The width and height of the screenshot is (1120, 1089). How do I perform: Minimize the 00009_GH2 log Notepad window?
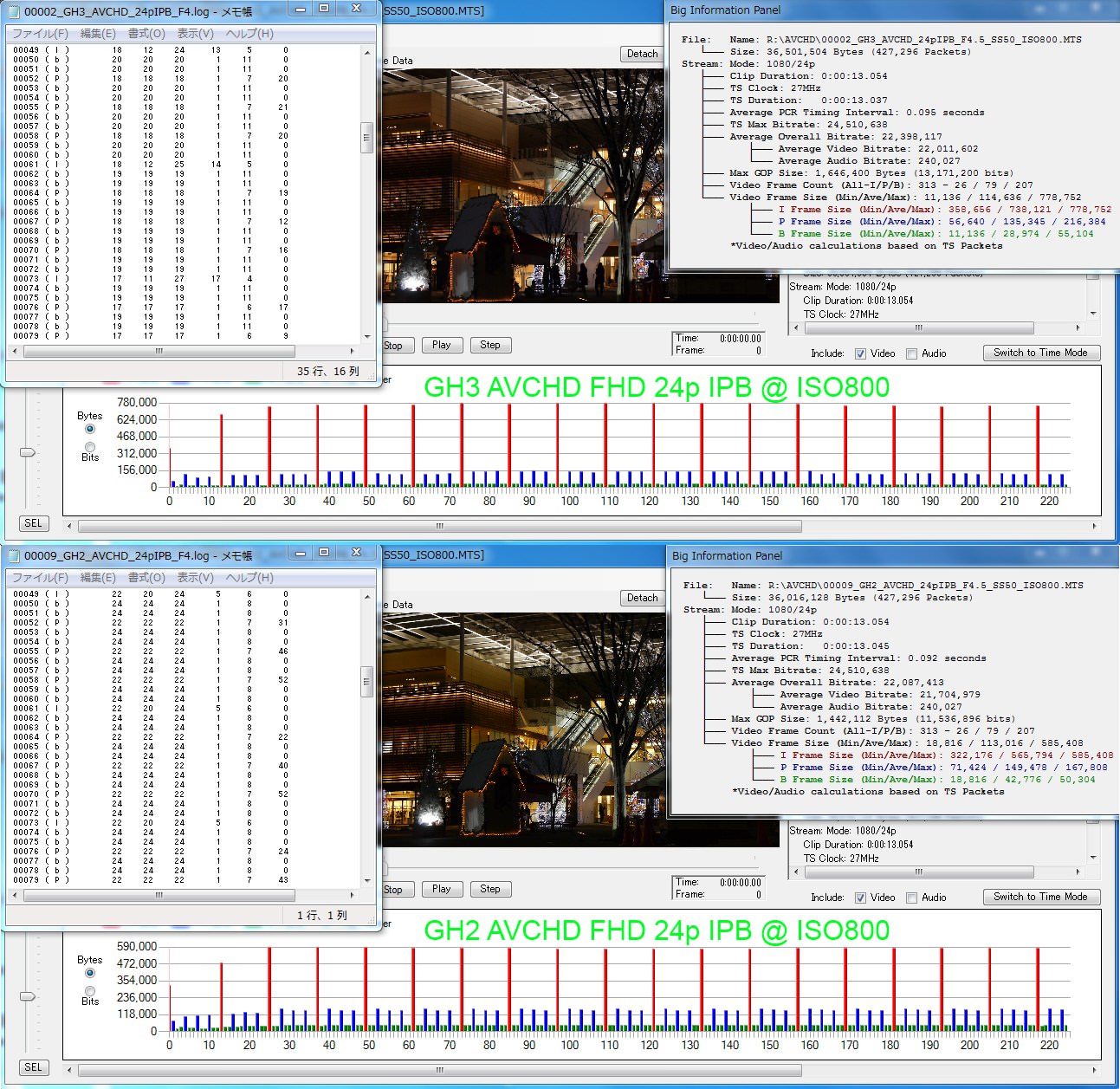[x=300, y=553]
